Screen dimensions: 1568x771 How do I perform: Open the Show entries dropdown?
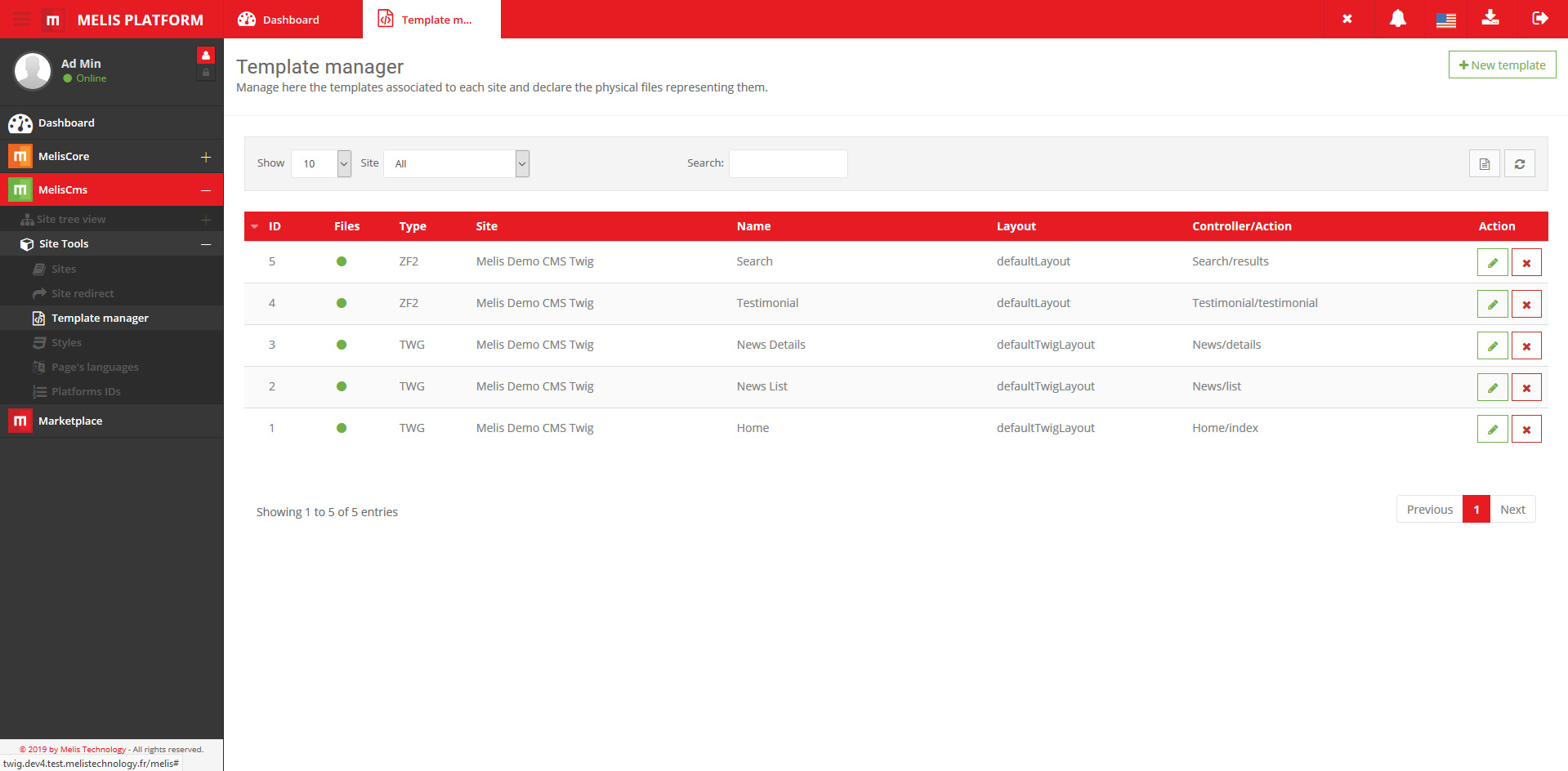(320, 164)
